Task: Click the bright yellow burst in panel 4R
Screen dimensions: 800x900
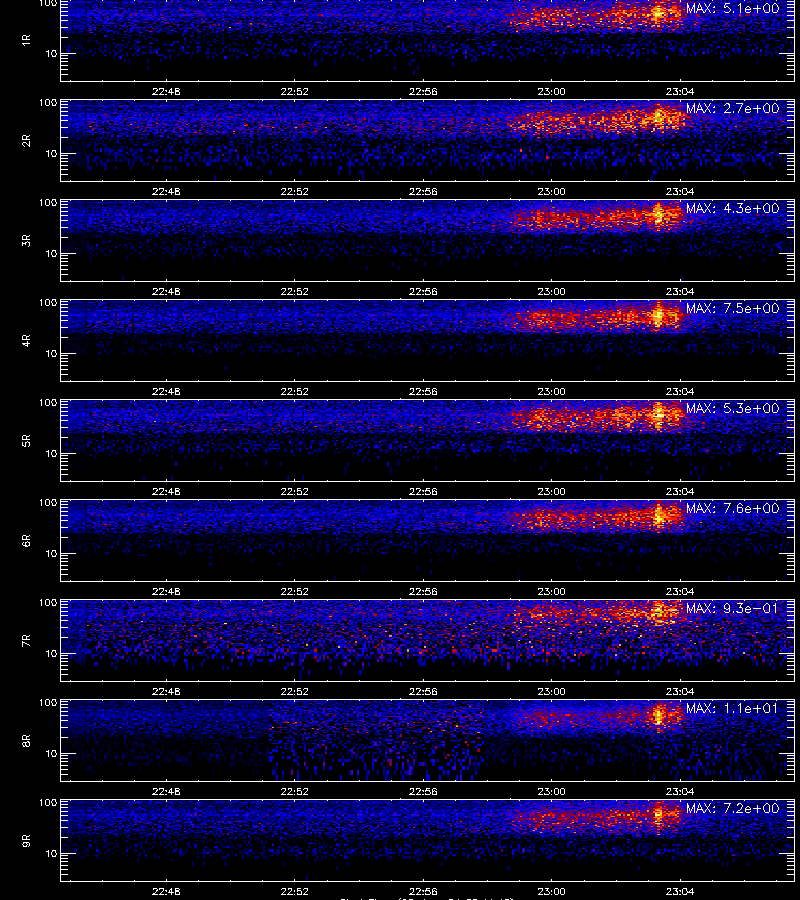Action: pyautogui.click(x=659, y=315)
